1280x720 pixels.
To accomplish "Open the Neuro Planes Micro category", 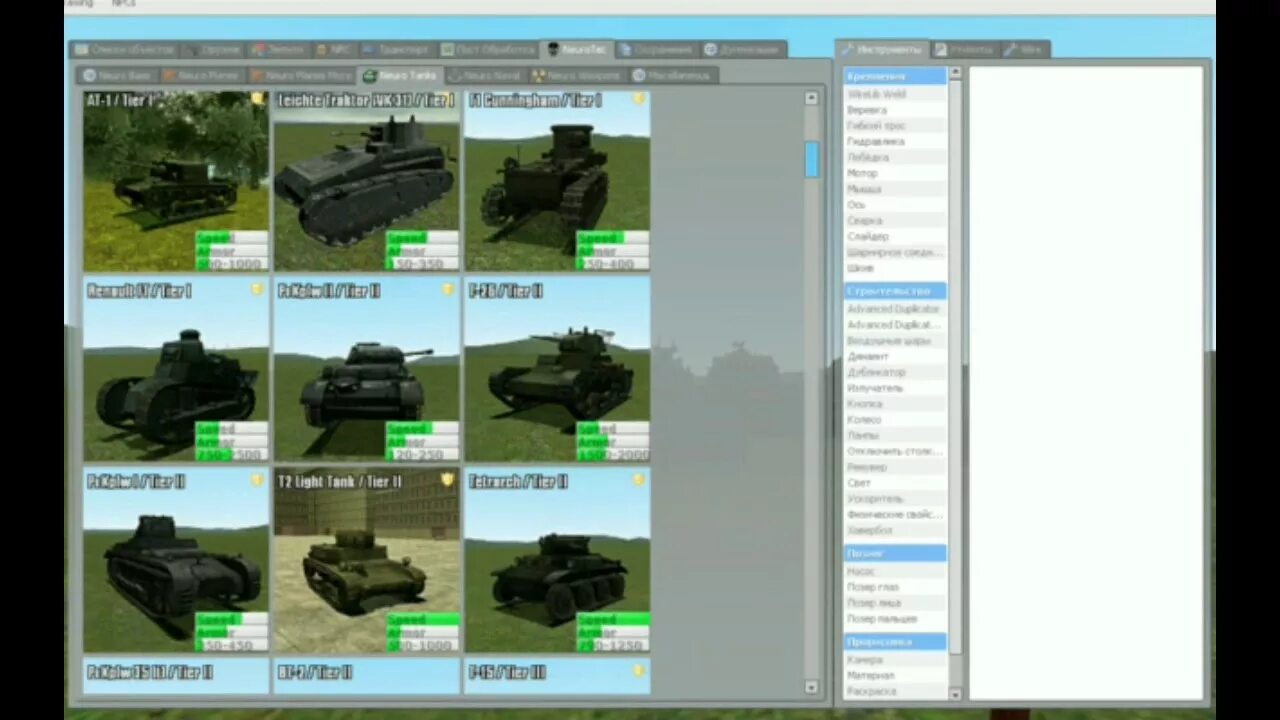I will pyautogui.click(x=300, y=75).
